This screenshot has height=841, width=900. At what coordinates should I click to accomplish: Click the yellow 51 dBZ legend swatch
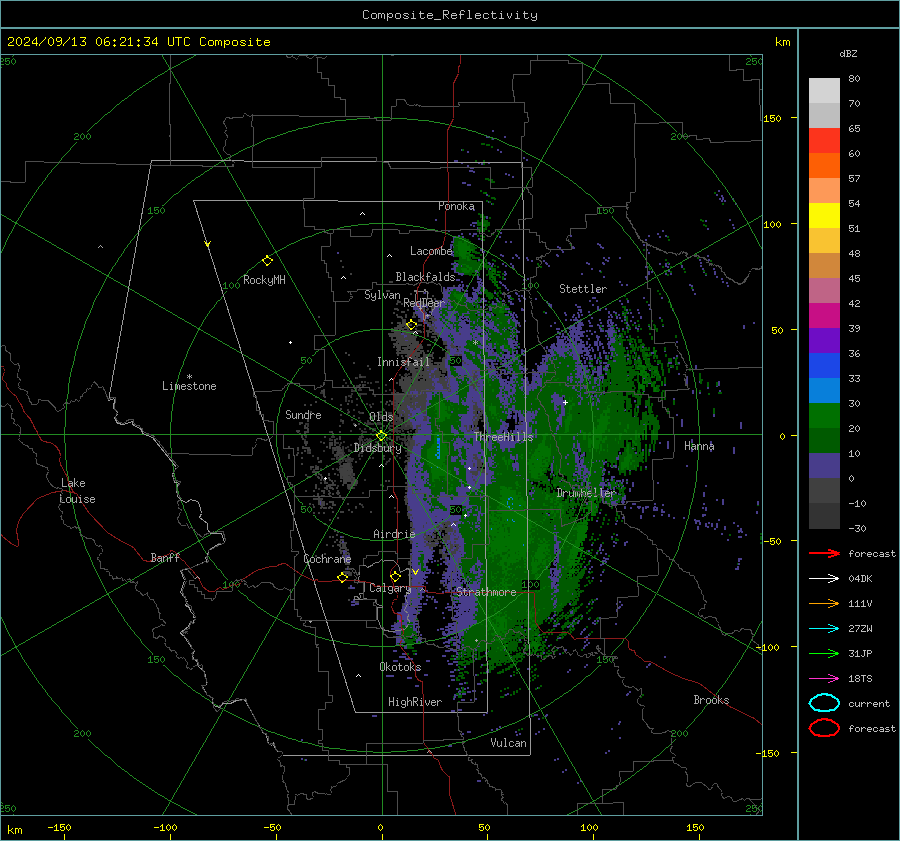pos(824,216)
